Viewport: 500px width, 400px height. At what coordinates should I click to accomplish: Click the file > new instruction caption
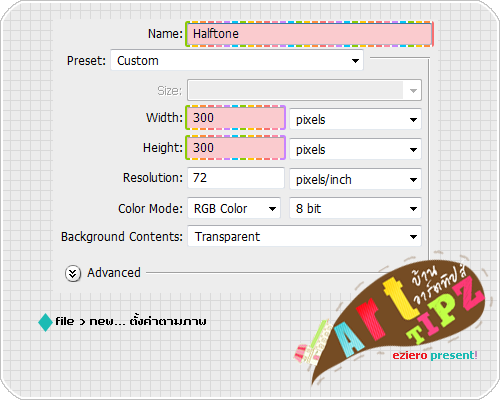[x=131, y=321]
